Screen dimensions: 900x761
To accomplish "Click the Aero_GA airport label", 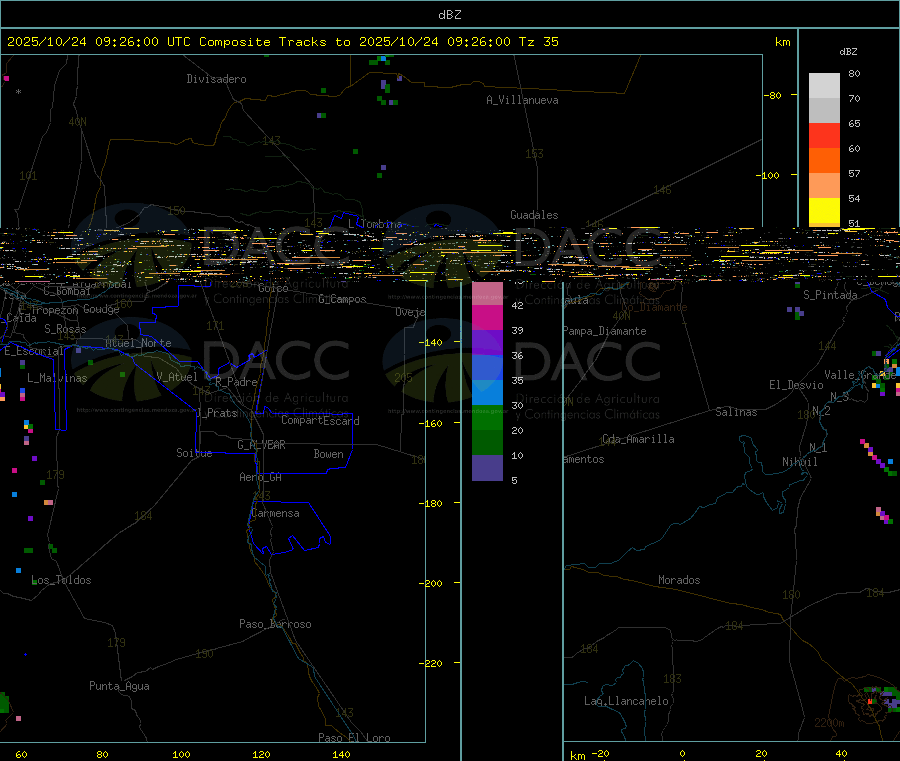I will tap(261, 477).
